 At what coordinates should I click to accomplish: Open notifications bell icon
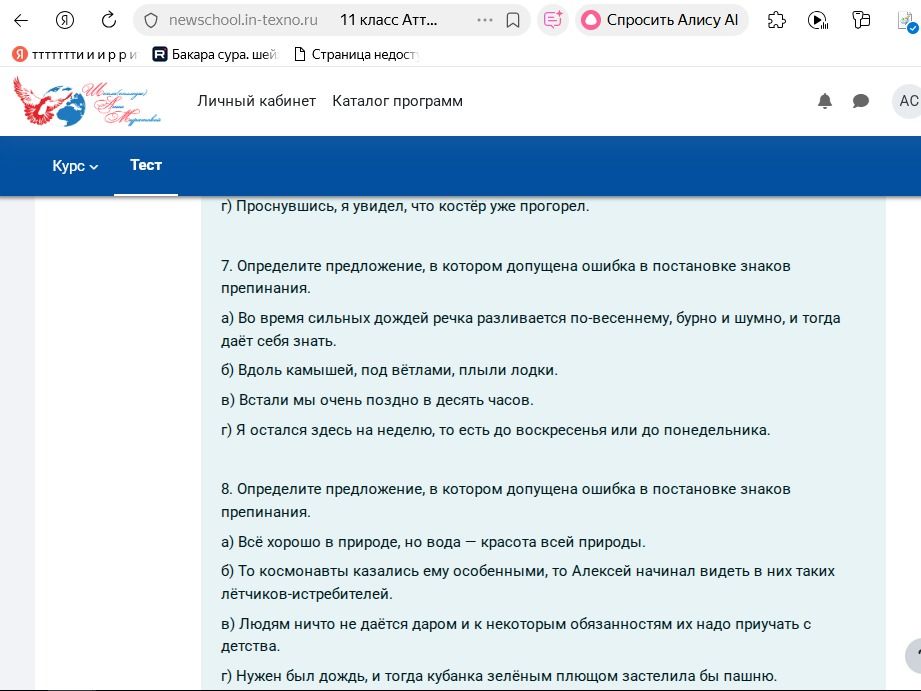[825, 101]
